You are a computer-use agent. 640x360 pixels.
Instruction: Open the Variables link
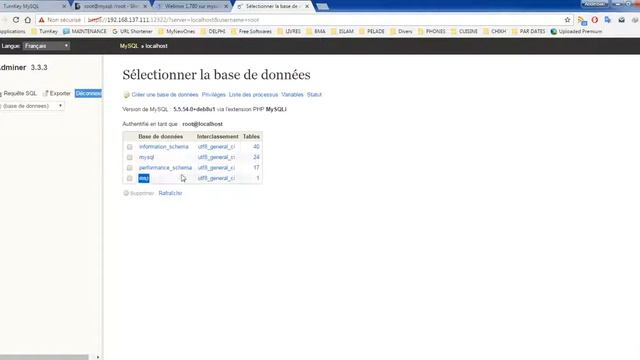[292, 95]
